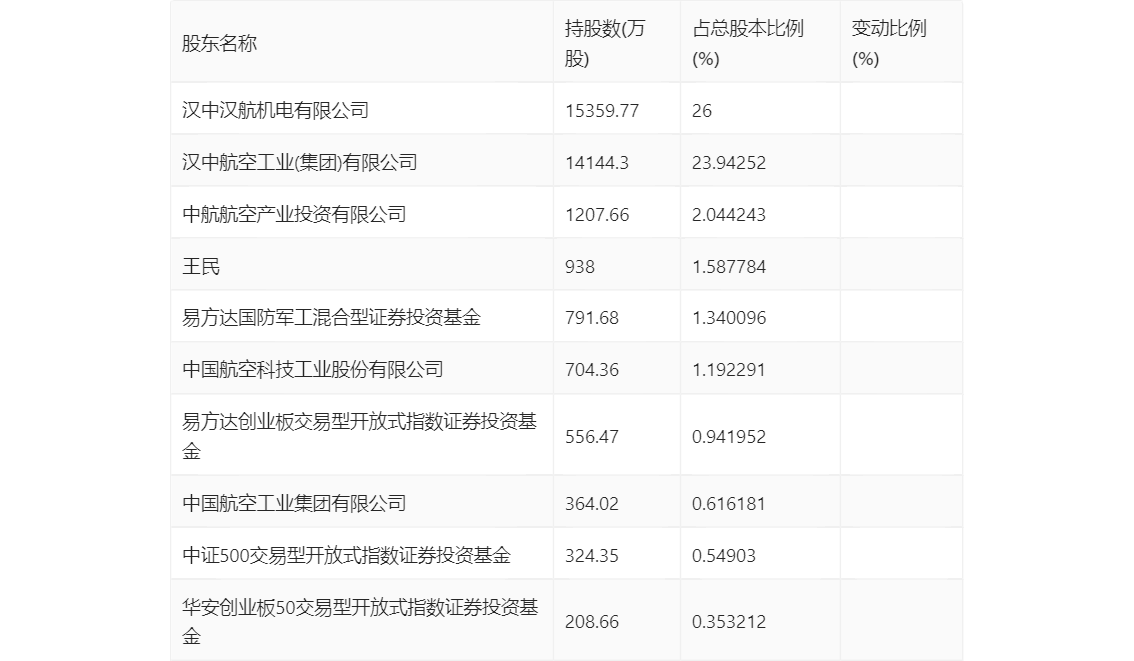Click the holding value 14144.3
Viewport: 1134px width, 661px height.
(597, 163)
